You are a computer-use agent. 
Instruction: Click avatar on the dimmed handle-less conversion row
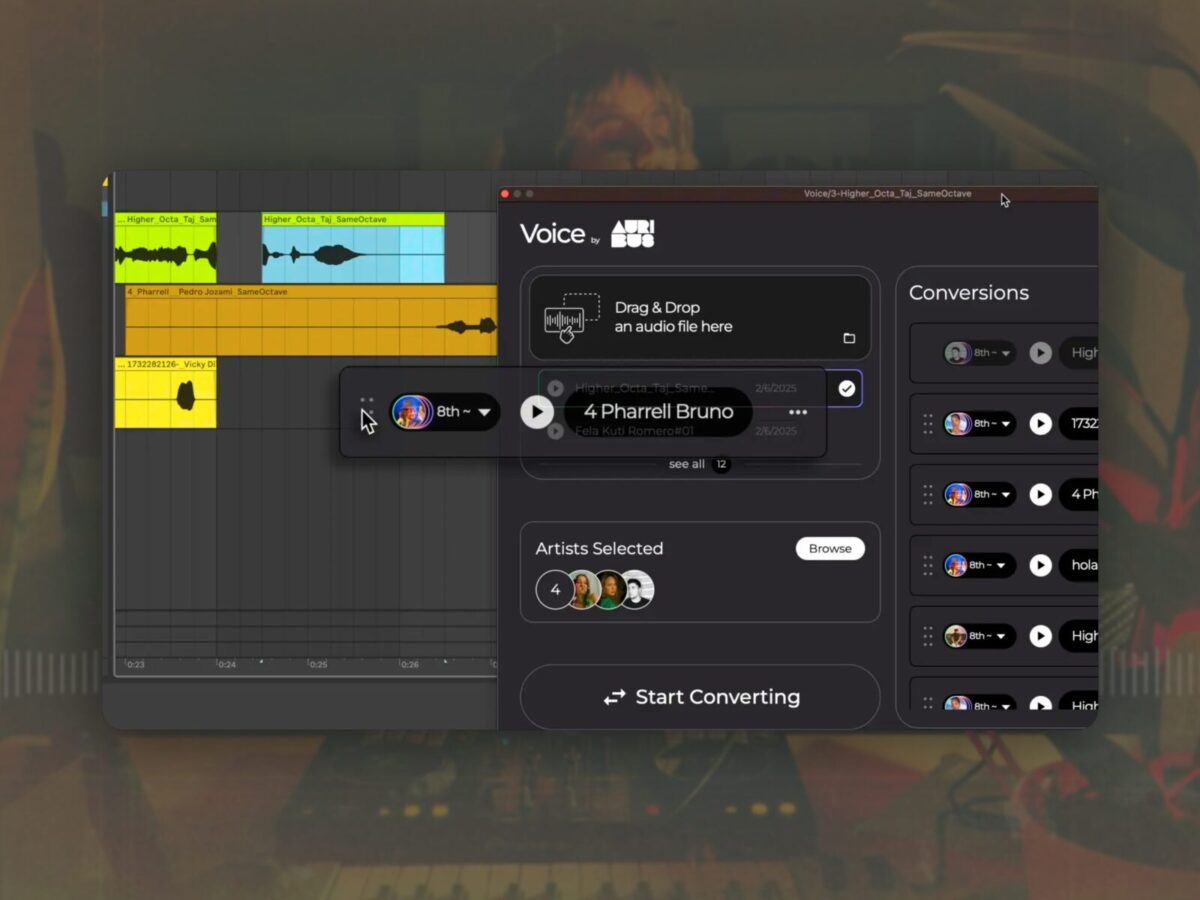point(957,353)
